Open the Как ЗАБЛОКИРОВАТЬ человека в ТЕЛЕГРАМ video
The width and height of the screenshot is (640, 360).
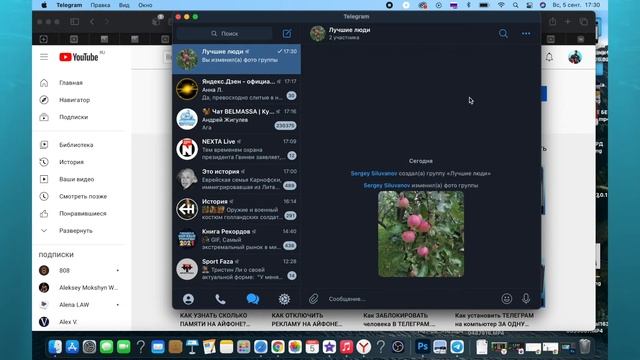[399, 320]
